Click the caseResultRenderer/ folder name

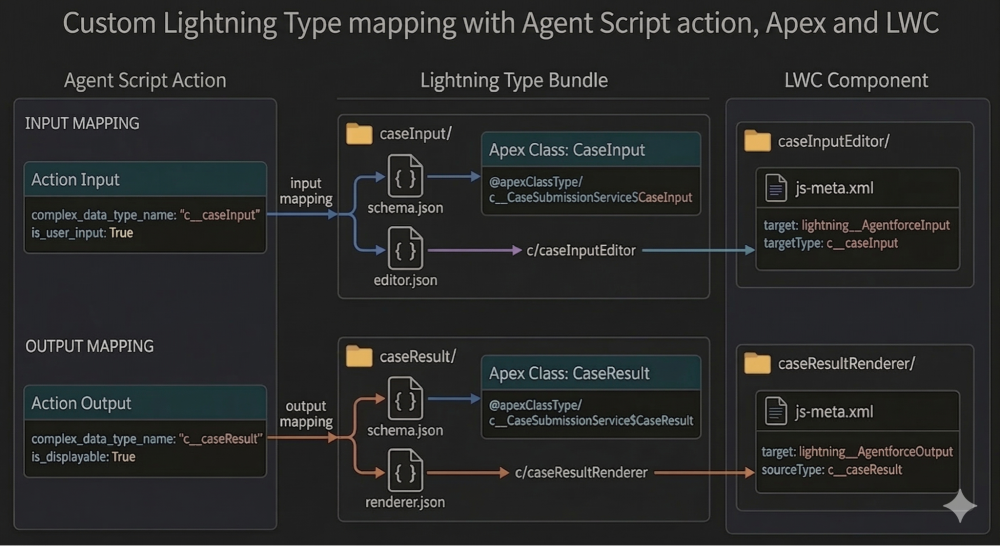[x=846, y=364]
